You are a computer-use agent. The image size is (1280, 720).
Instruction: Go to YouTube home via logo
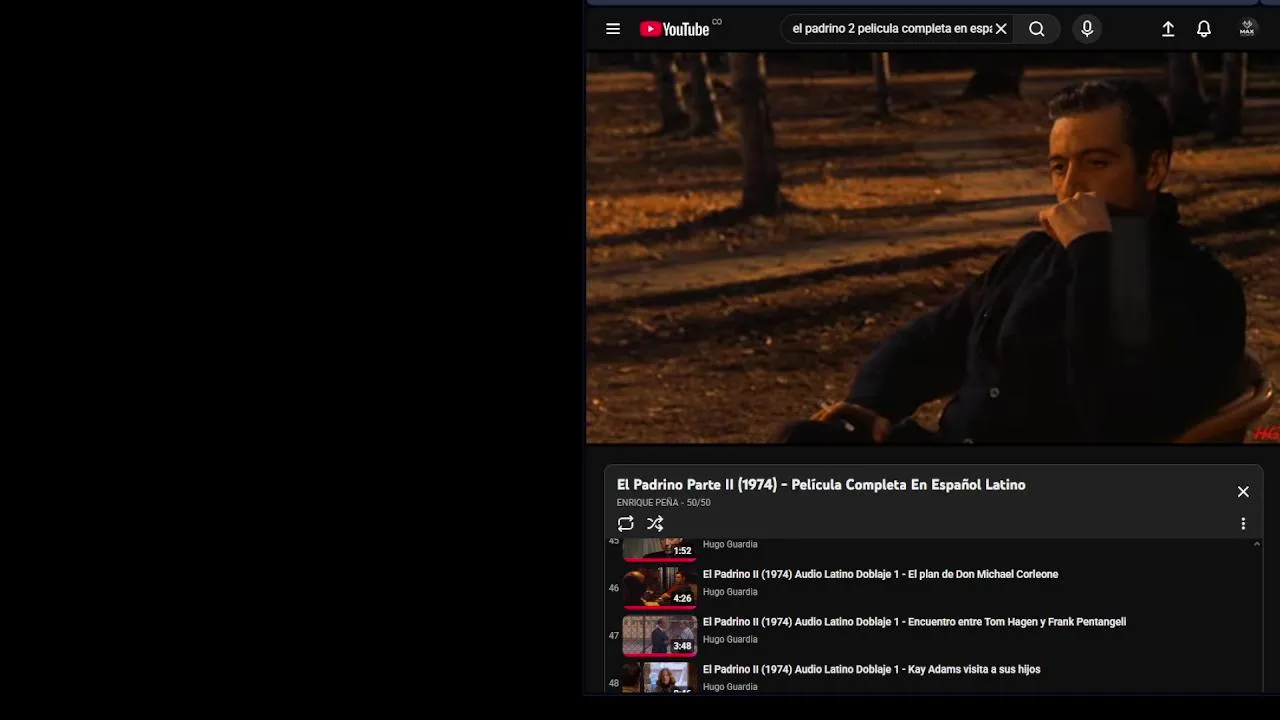675,29
